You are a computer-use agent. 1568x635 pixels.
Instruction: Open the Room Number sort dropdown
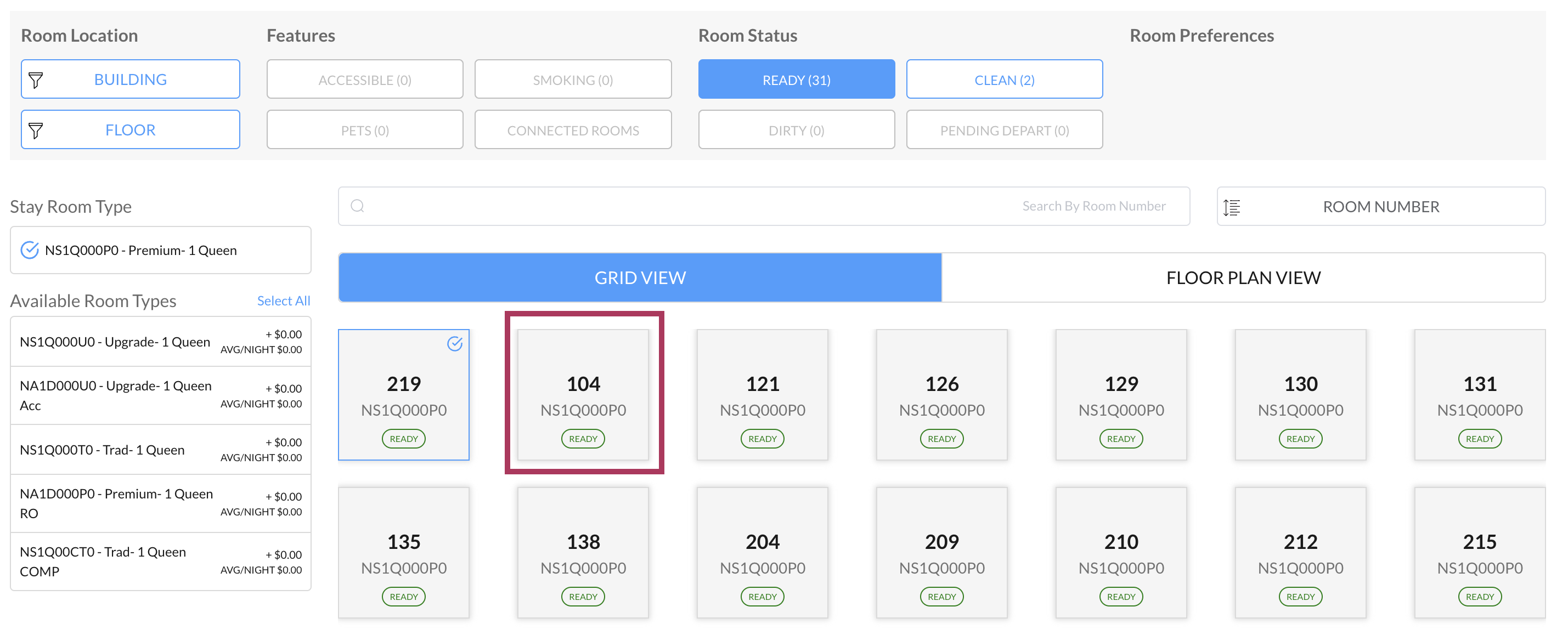point(1380,207)
